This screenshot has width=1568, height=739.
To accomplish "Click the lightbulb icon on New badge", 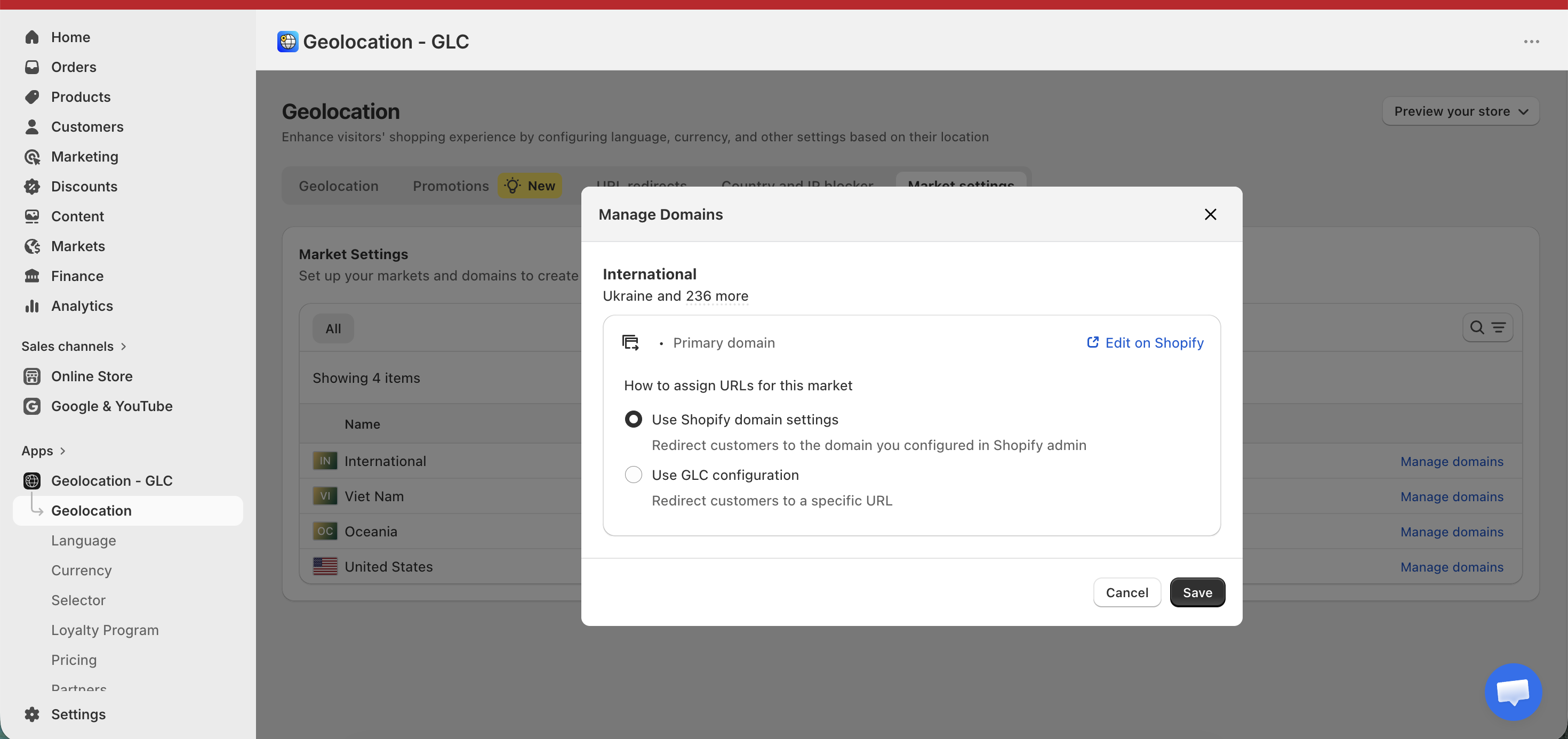I will 513,186.
